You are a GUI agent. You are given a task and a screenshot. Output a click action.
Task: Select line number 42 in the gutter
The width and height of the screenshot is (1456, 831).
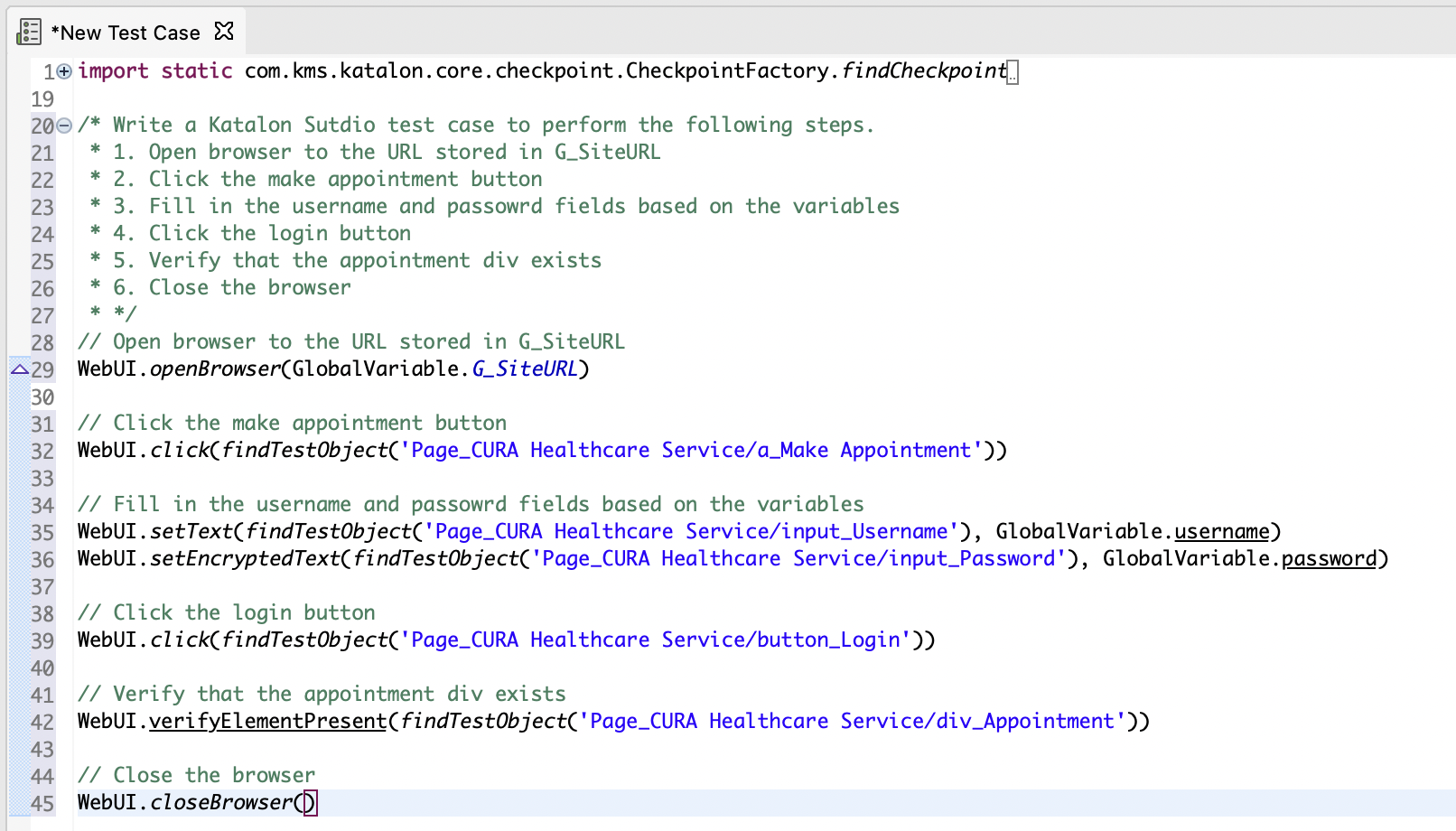pos(42,723)
